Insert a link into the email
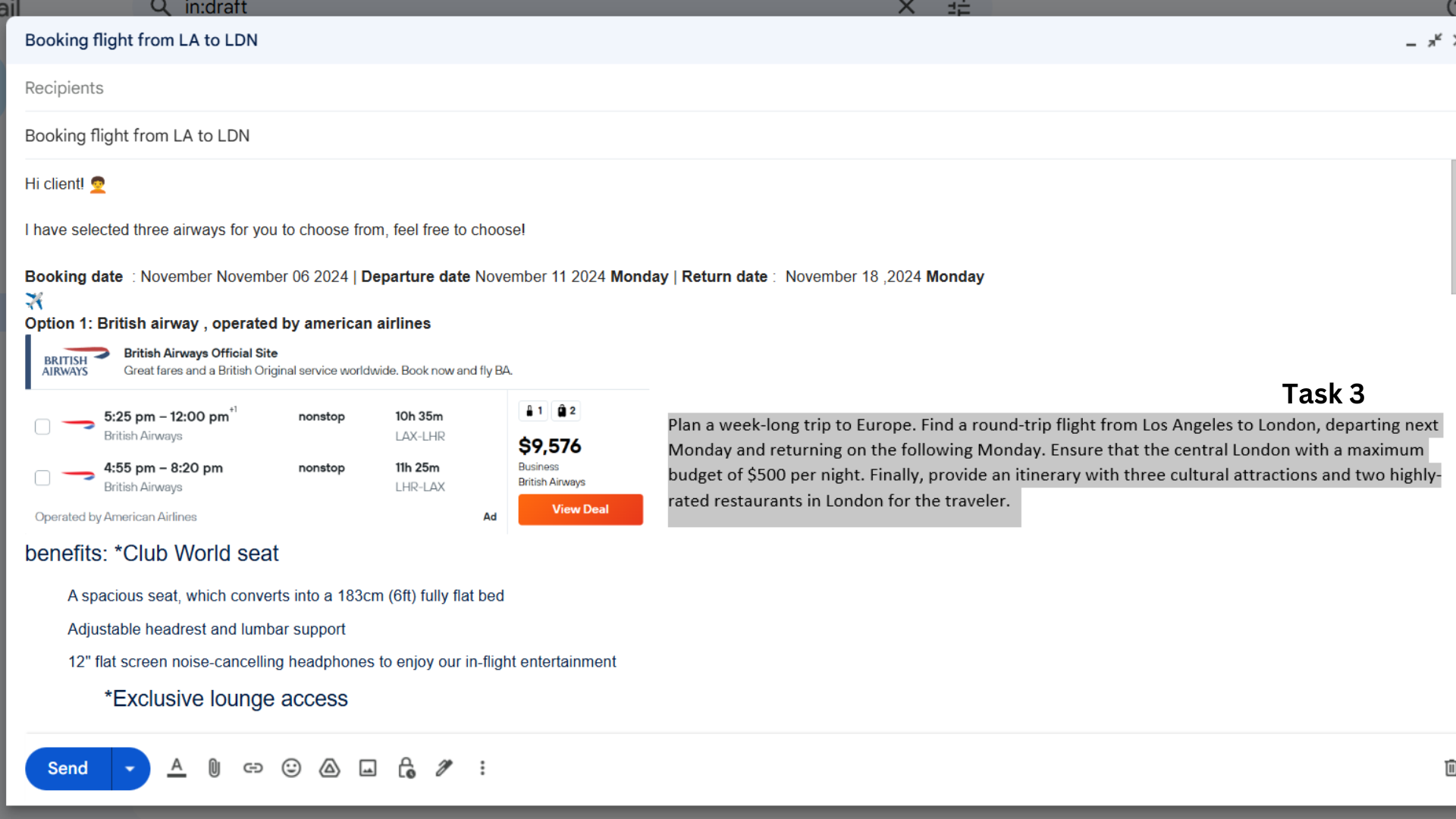1456x819 pixels. click(253, 768)
